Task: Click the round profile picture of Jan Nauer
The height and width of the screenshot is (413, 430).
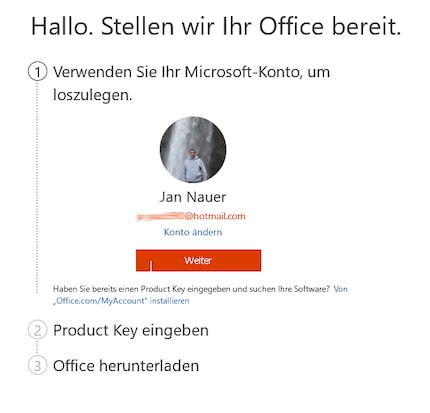Action: [193, 149]
